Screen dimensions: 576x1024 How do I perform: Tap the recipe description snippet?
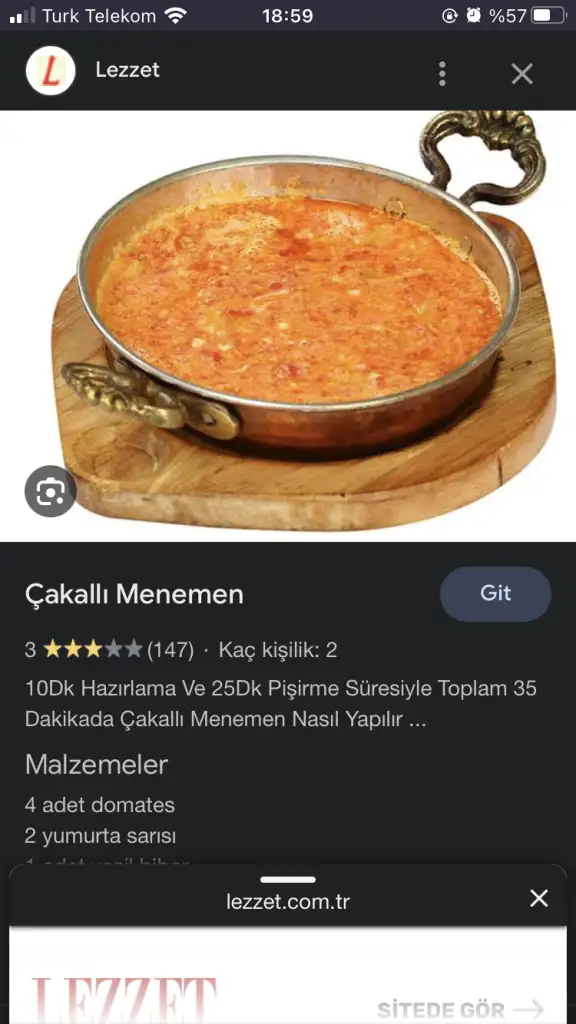281,704
